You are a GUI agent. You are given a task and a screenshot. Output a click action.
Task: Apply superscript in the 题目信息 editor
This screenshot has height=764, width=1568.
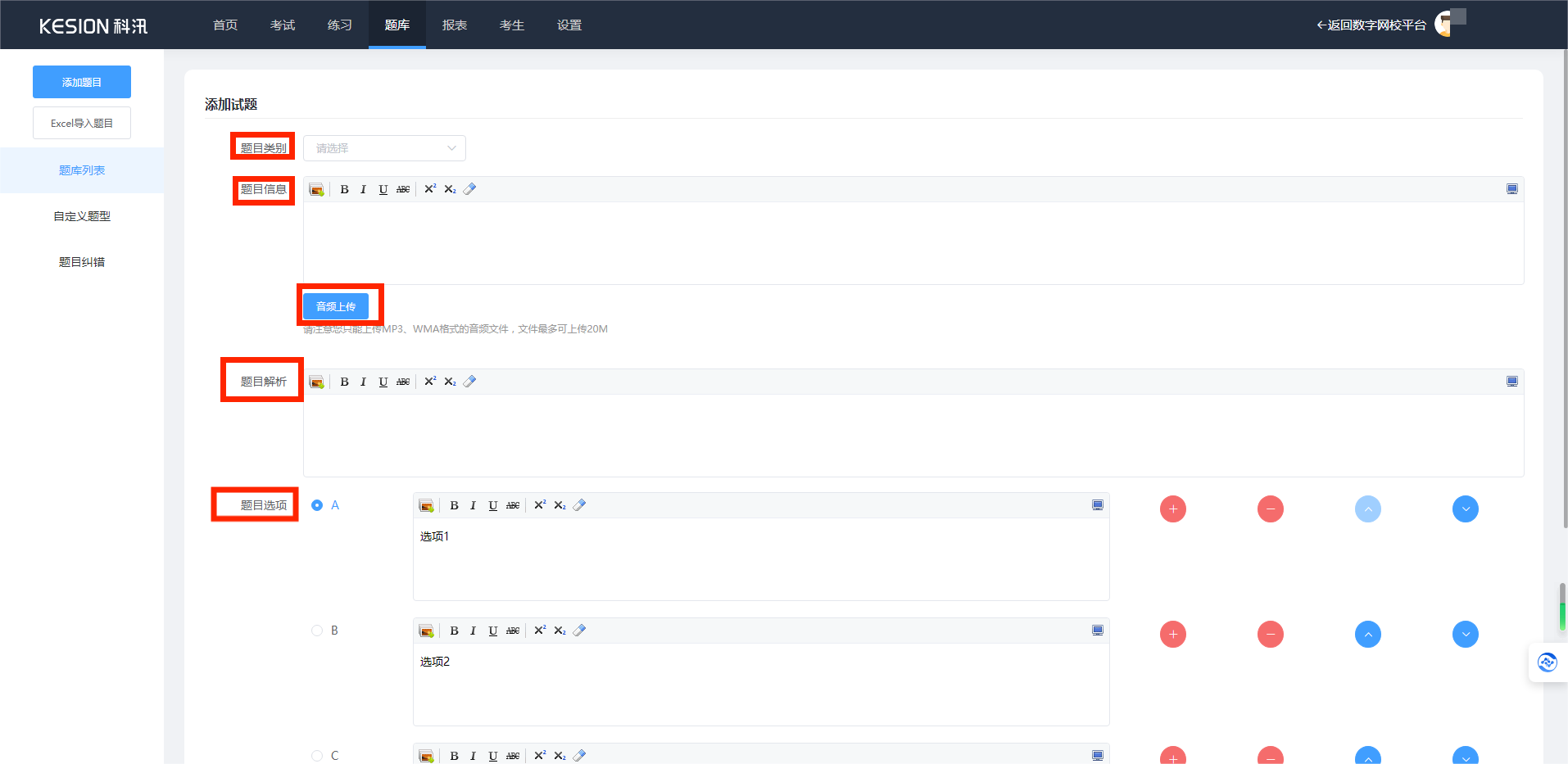[x=430, y=189]
